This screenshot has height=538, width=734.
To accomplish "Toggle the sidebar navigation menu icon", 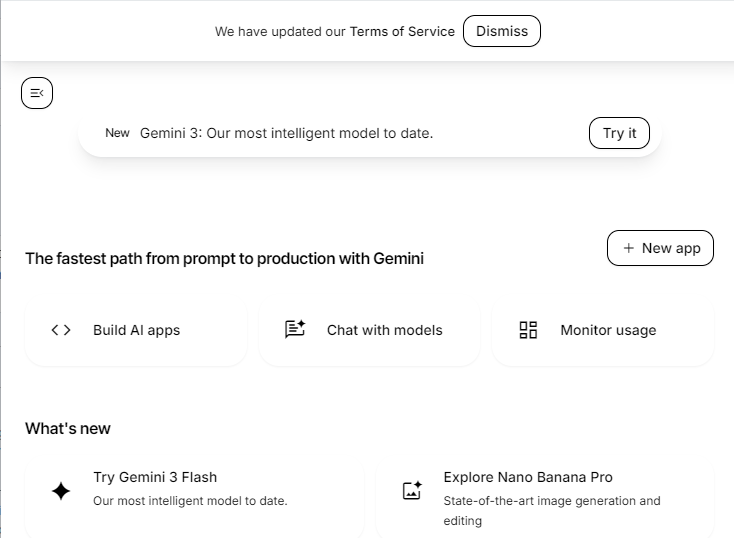I will tap(37, 93).
